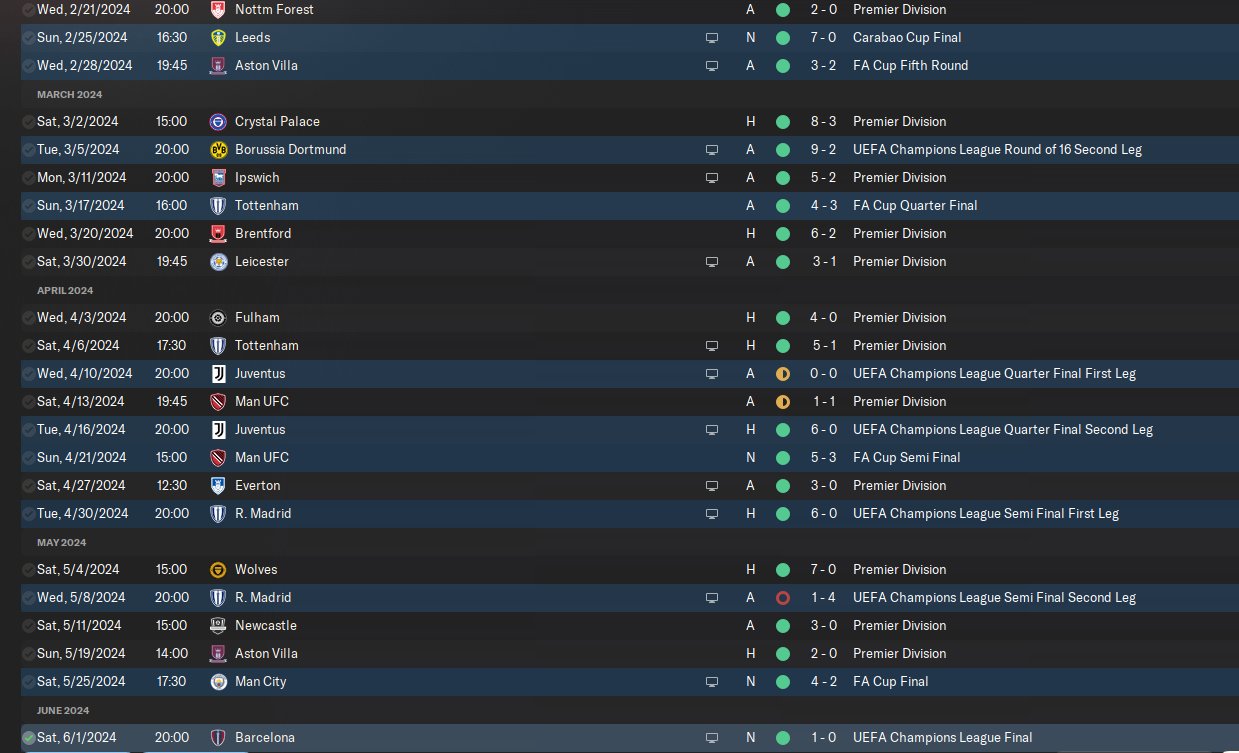Image resolution: width=1239 pixels, height=753 pixels.
Task: Click the Crystal Palace club badge
Action: 218,121
